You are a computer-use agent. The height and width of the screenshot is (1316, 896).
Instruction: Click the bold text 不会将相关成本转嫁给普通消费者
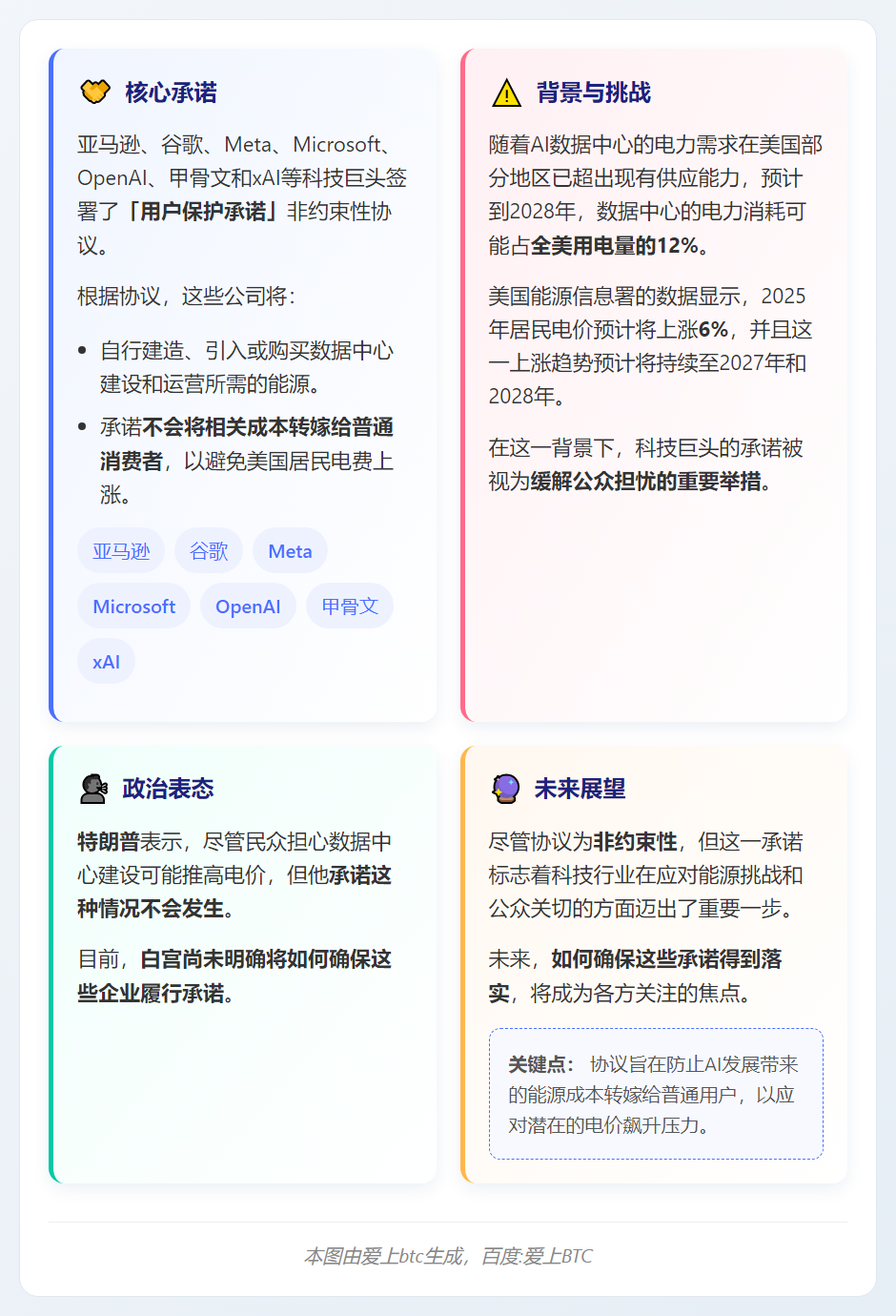coord(247,444)
